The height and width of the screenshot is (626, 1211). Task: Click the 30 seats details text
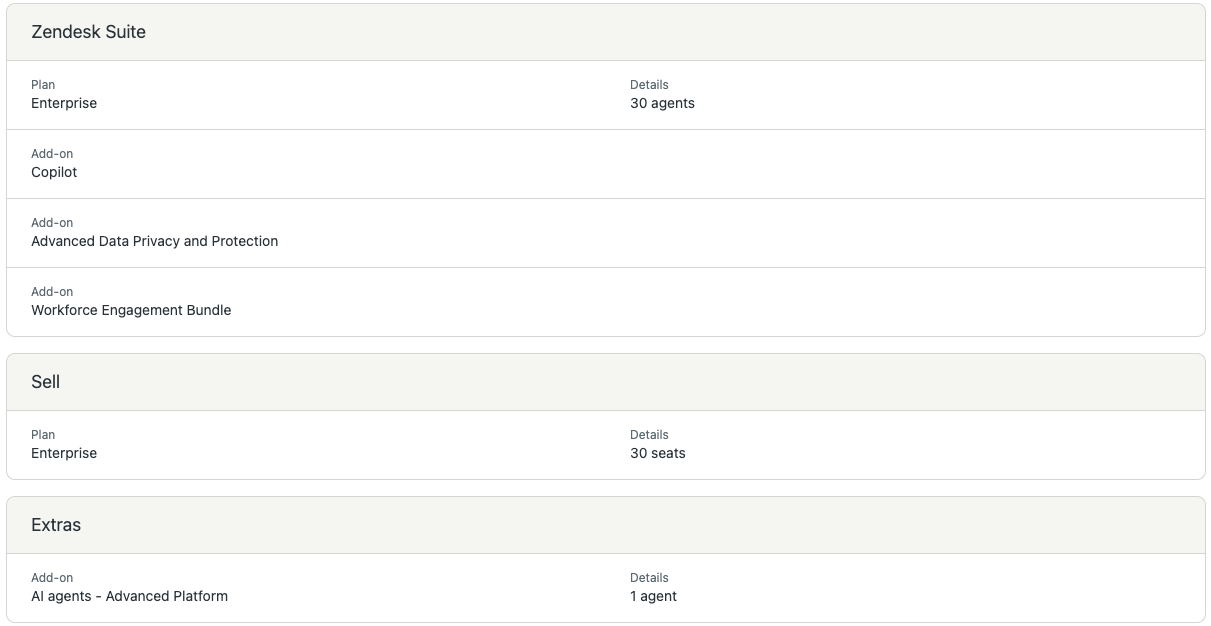pos(657,453)
